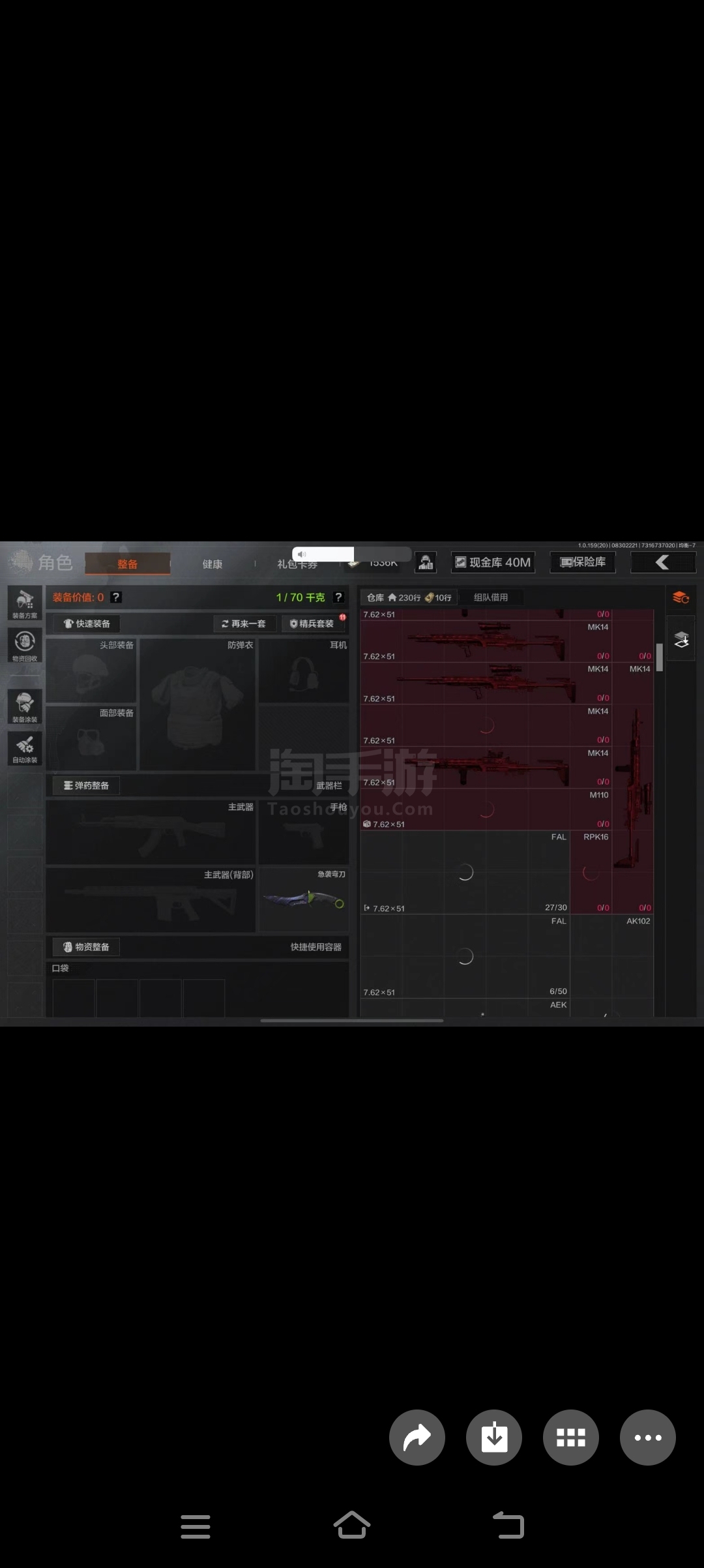This screenshot has height=1568, width=704.
Task: Select the M110 item in the warehouse
Action: pos(486,809)
